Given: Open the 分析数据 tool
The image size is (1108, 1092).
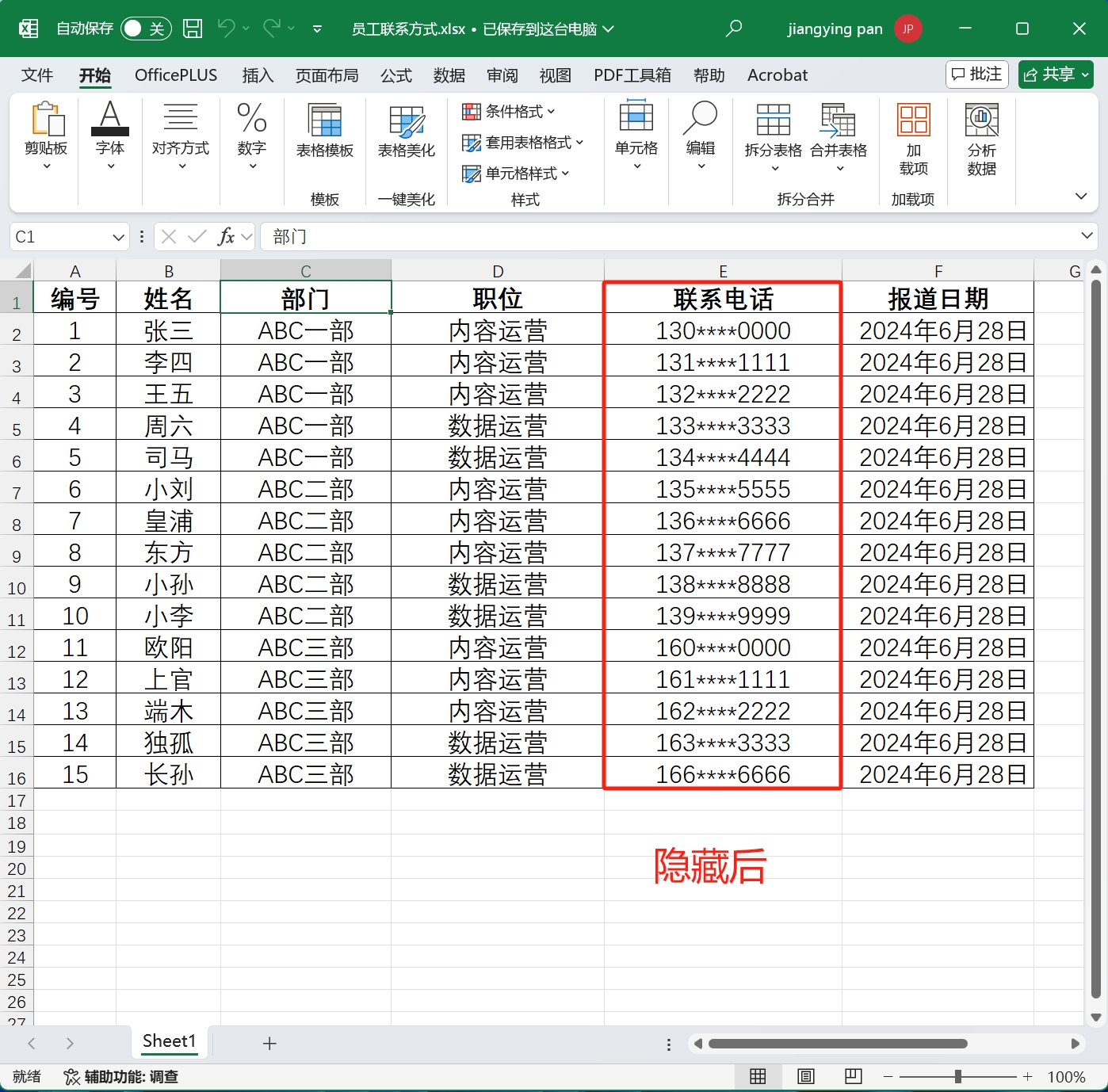Looking at the screenshot, I should [x=982, y=136].
